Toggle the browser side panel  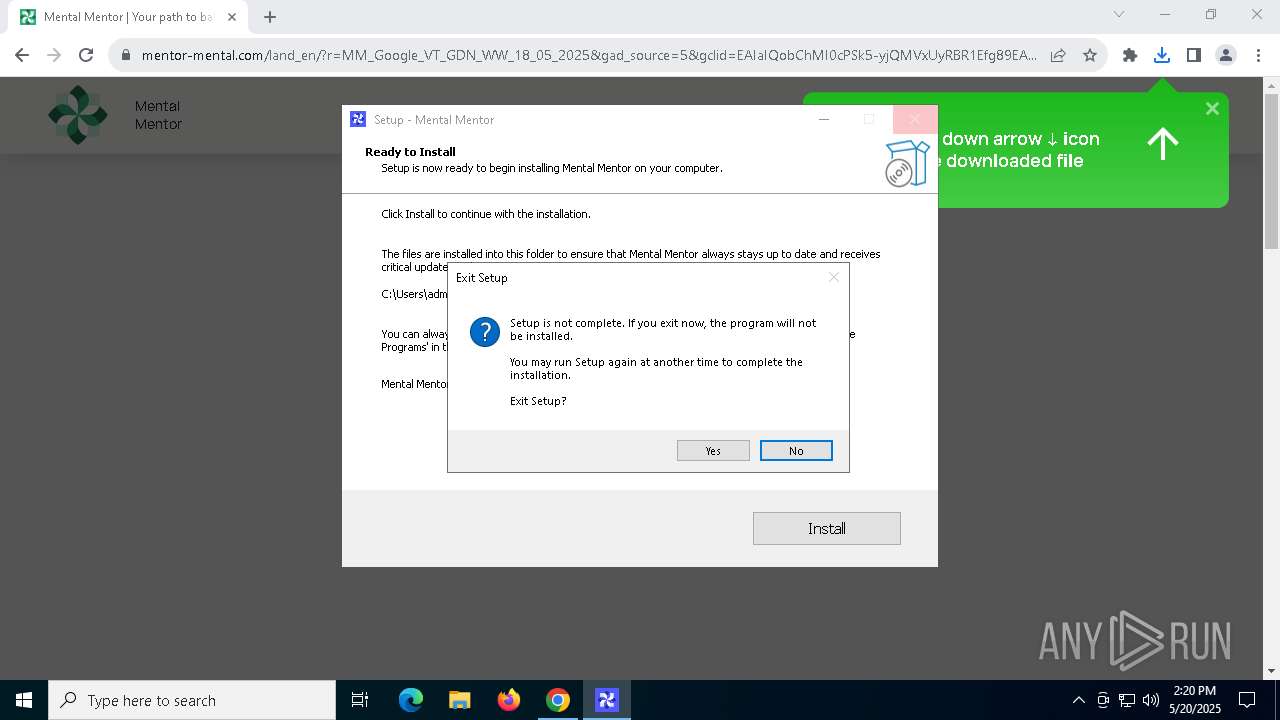1194,55
